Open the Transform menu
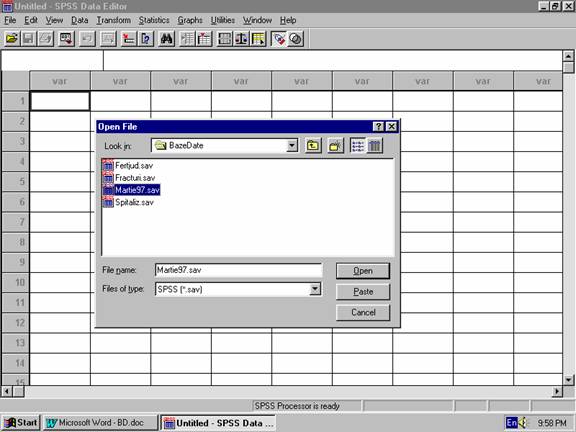The height and width of the screenshot is (432, 576). (114, 20)
